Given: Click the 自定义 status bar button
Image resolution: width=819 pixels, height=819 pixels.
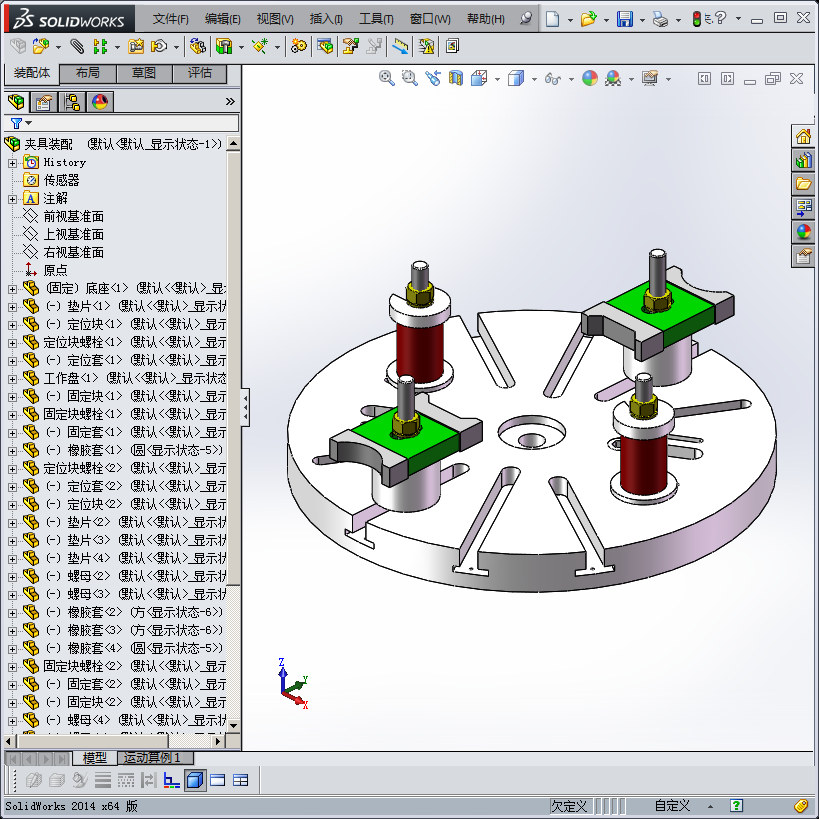Looking at the screenshot, I should (672, 806).
